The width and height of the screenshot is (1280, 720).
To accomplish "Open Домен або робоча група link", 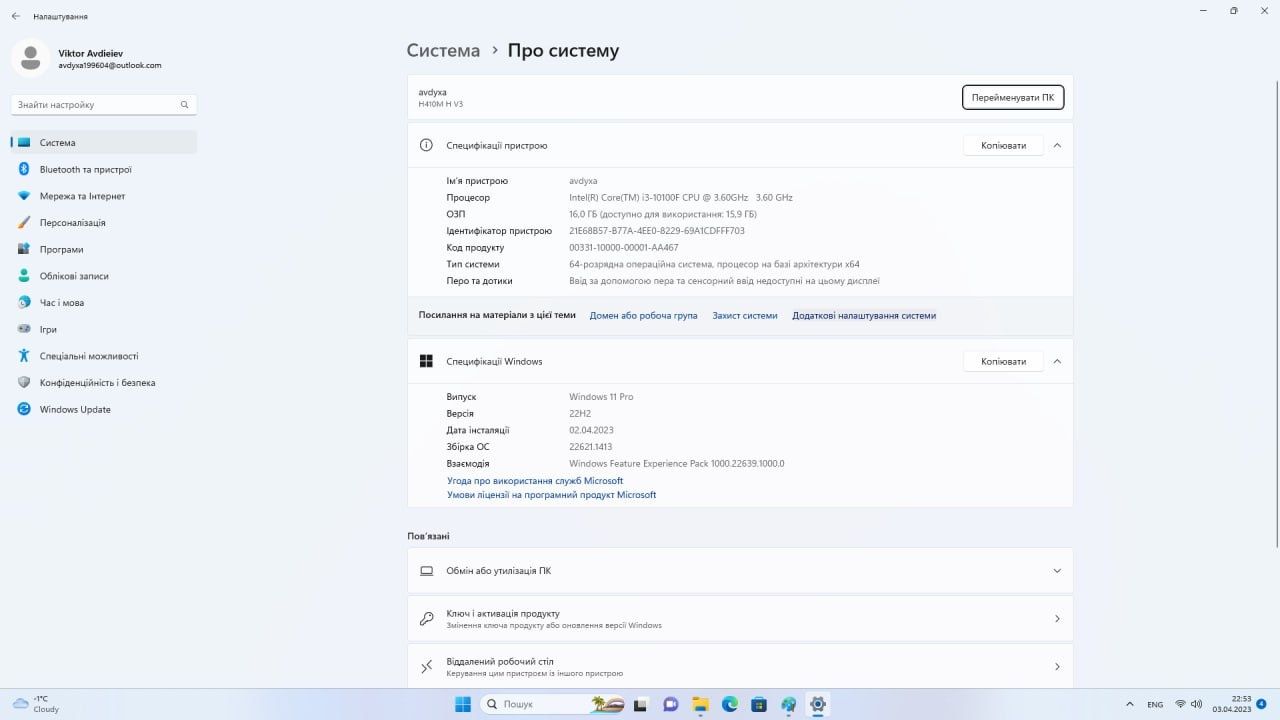I will (643, 315).
